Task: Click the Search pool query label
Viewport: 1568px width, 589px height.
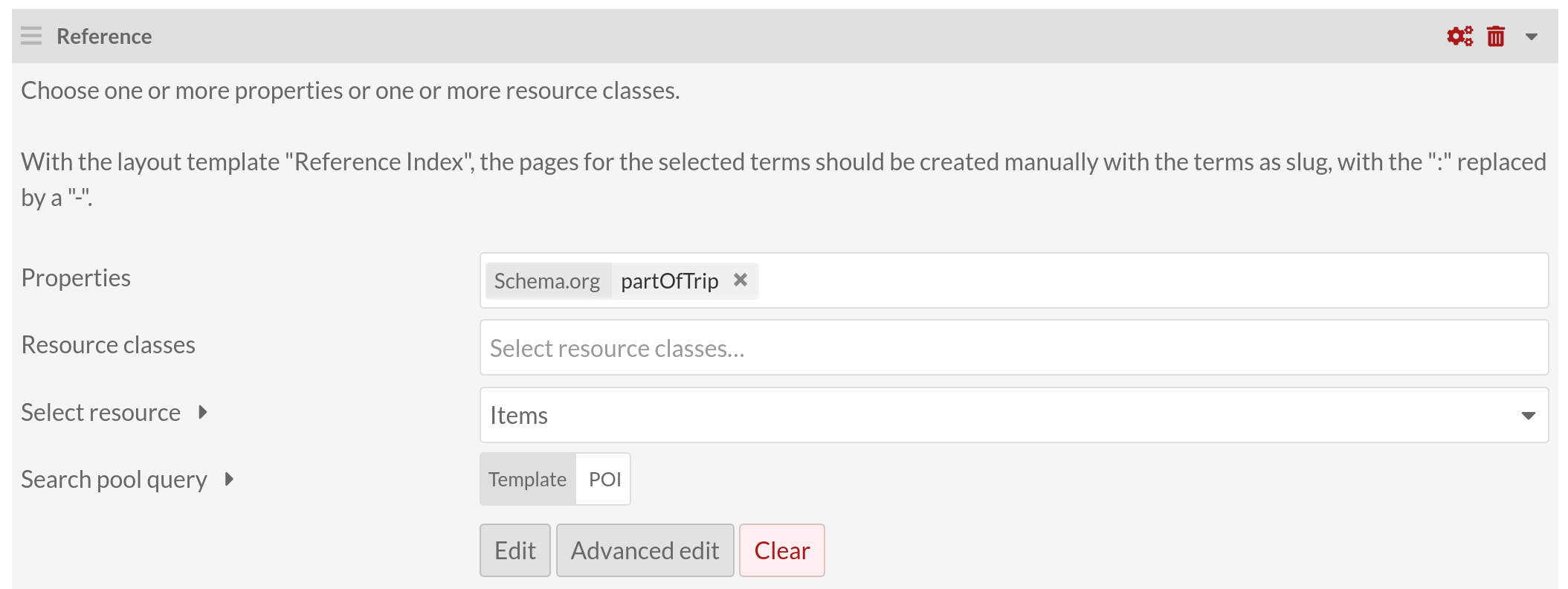Action: coord(114,480)
